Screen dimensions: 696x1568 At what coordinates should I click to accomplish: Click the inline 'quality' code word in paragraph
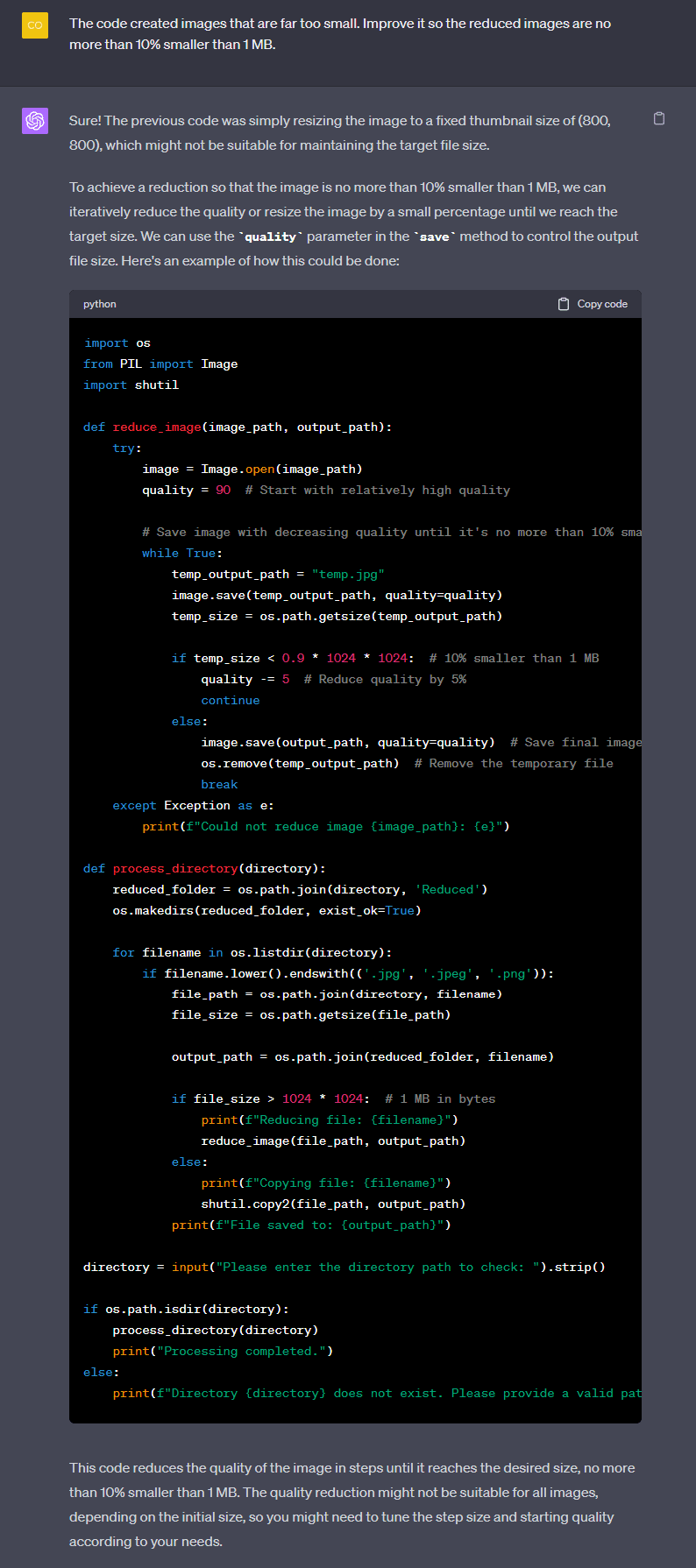tap(270, 237)
